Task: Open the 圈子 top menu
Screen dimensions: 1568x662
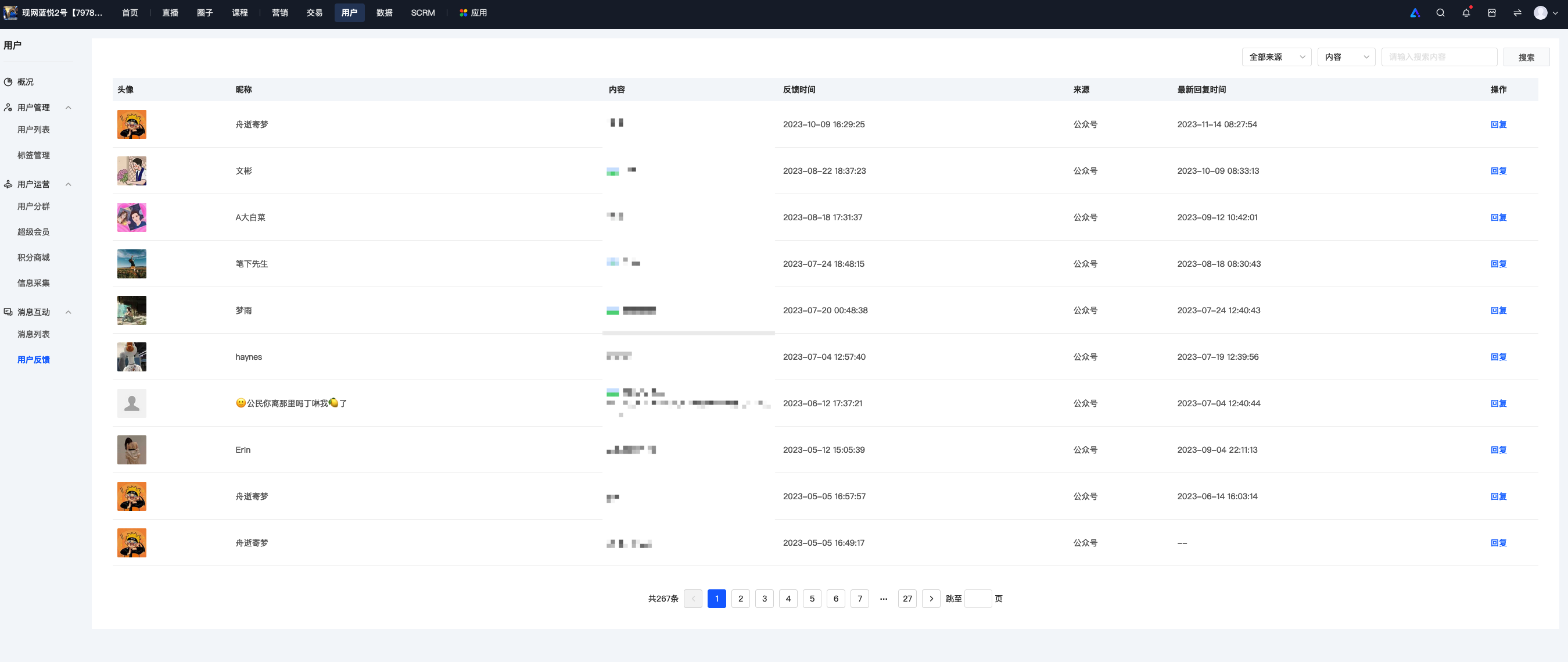Action: click(204, 13)
